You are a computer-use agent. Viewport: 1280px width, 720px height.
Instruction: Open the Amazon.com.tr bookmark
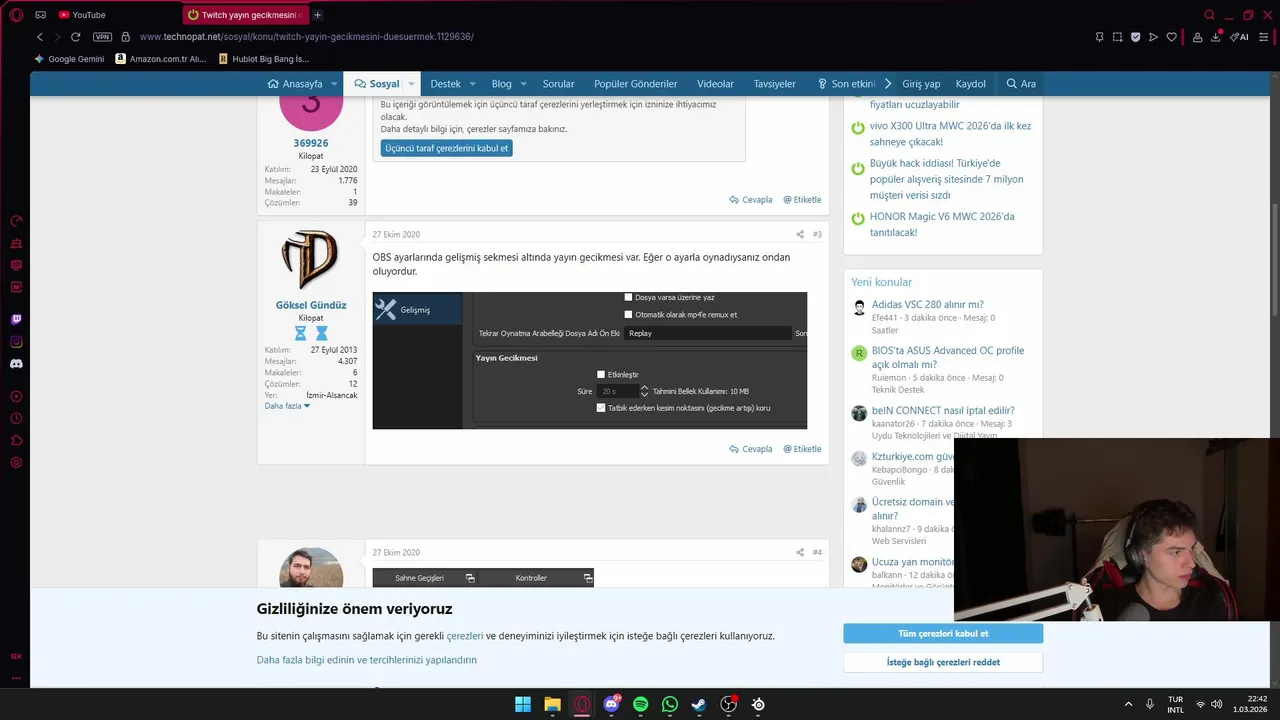click(x=160, y=59)
